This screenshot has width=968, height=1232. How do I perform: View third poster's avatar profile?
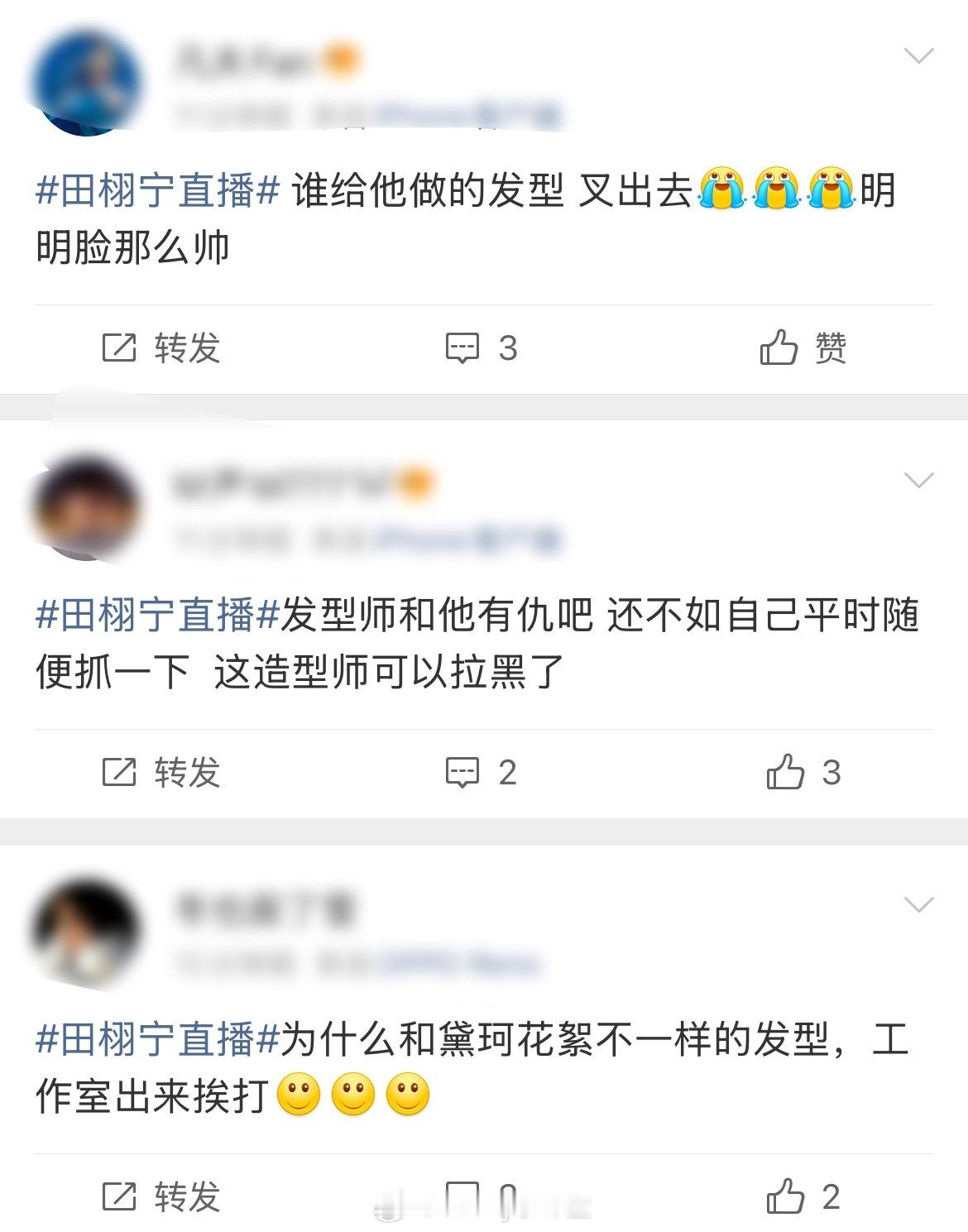pos(86,932)
